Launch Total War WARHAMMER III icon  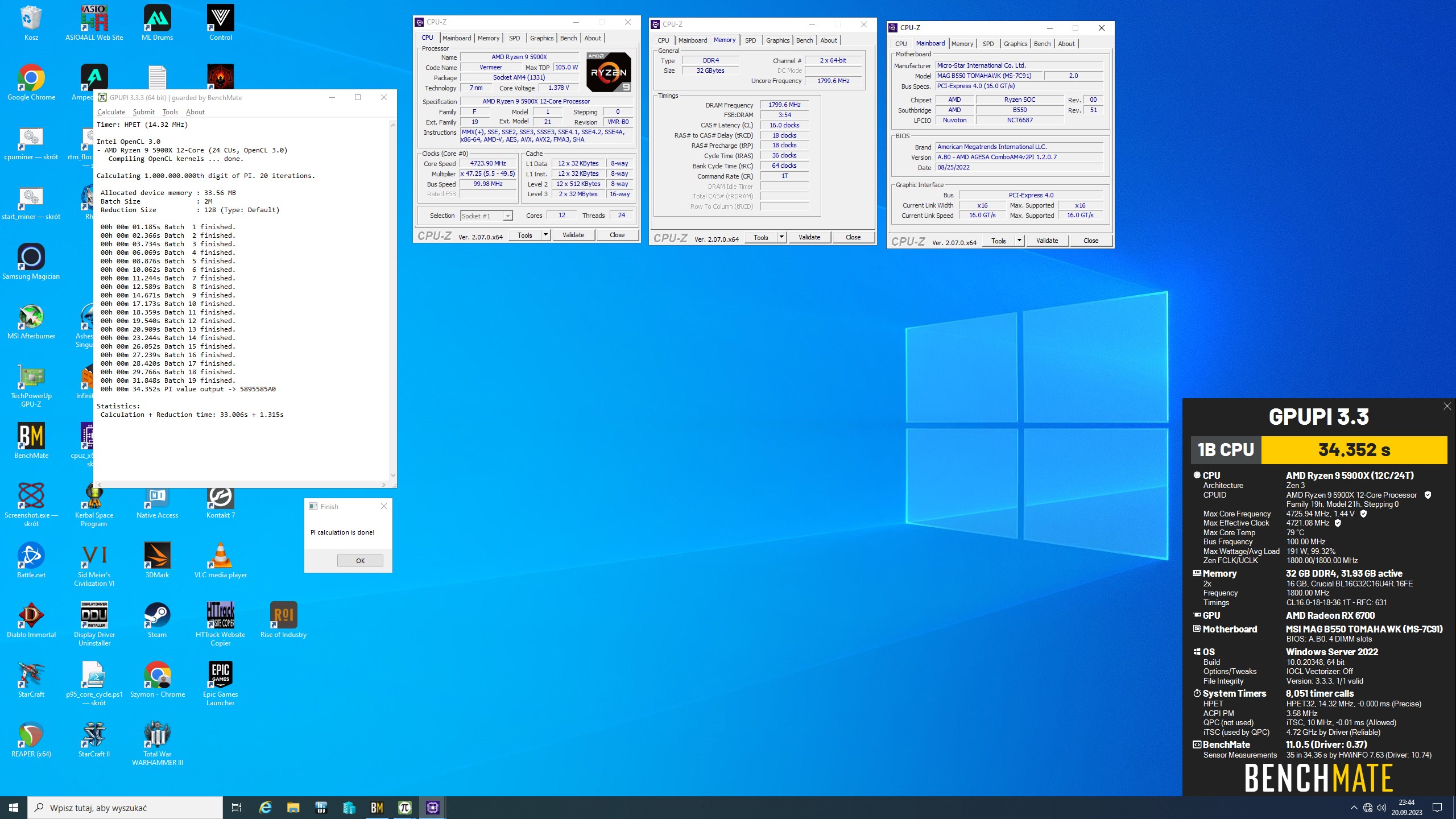point(158,743)
